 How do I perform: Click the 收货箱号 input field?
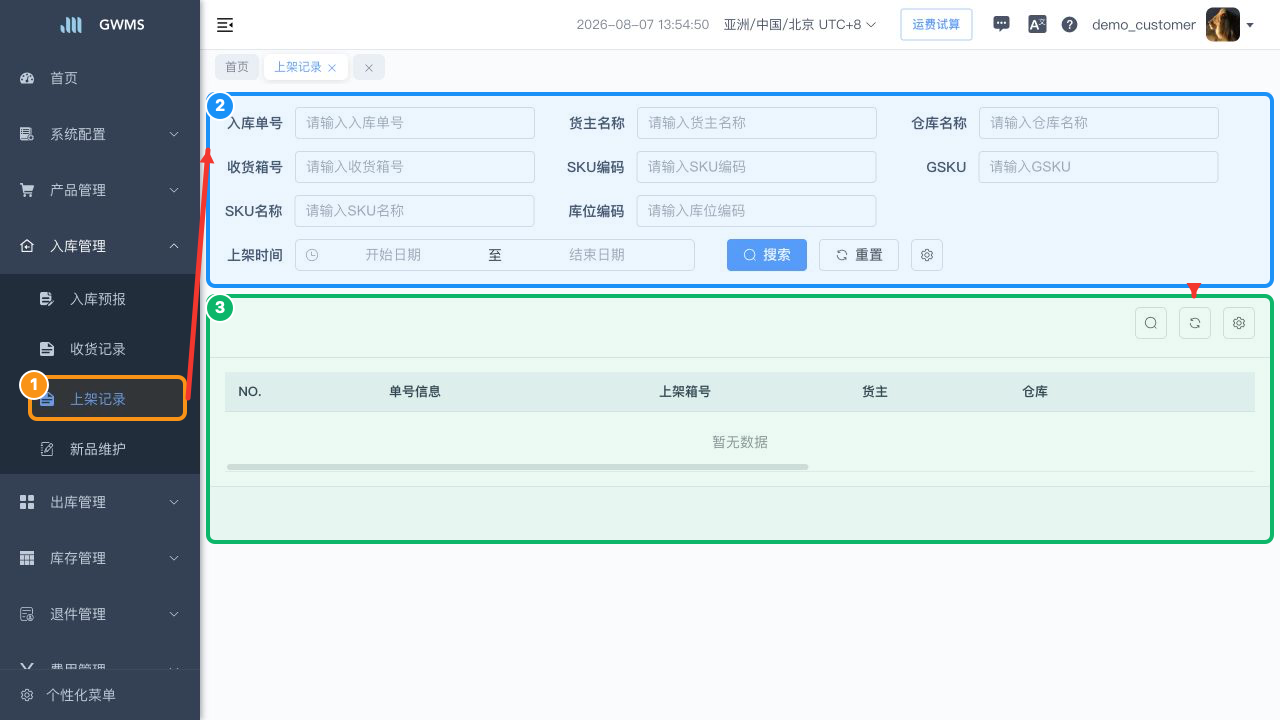point(415,167)
